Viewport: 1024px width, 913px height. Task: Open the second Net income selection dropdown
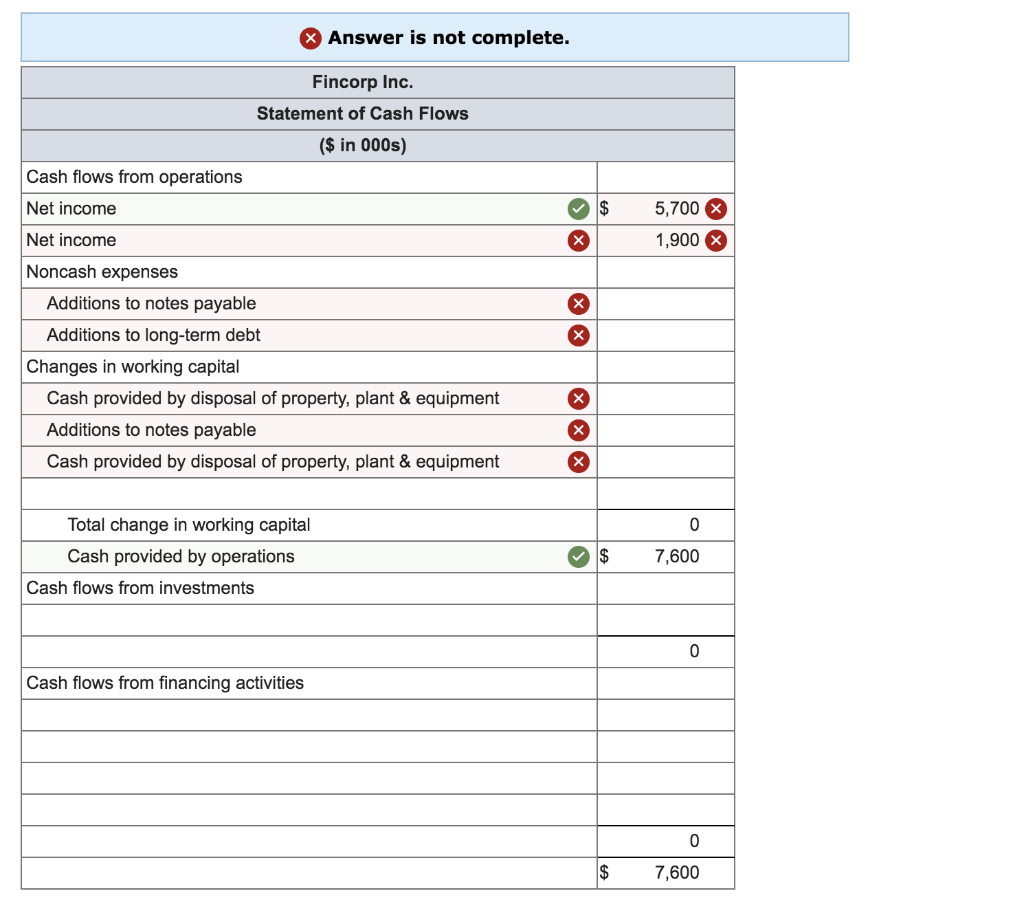[300, 240]
